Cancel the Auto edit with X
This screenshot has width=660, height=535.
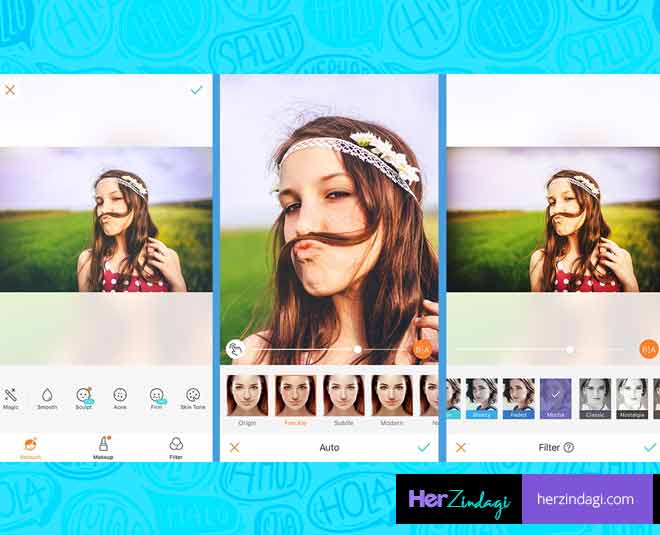click(235, 447)
